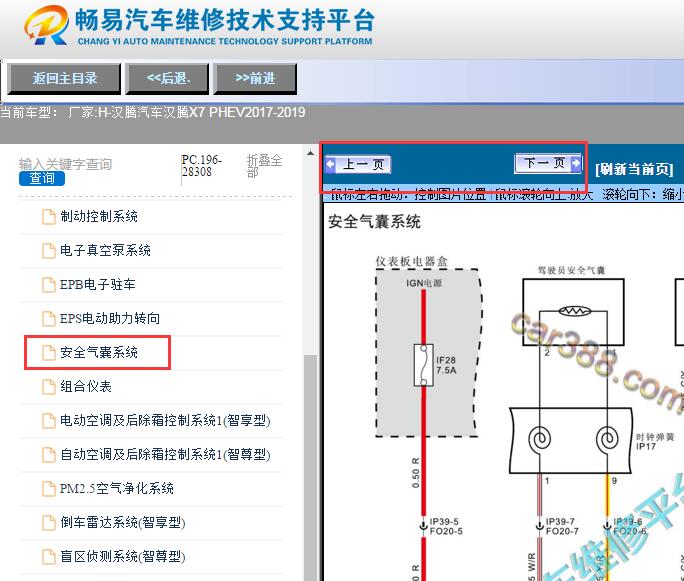Click the IP39-5 FO20-5 connector label

446,526
